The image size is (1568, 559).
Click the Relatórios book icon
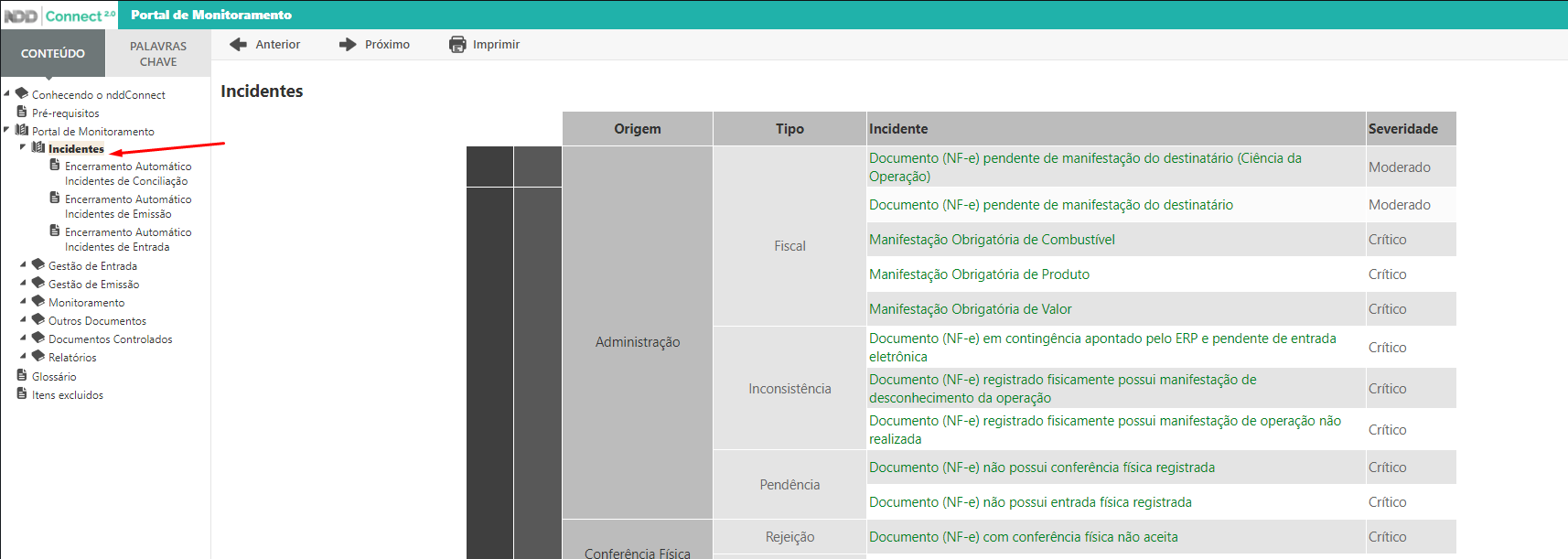pos(38,356)
